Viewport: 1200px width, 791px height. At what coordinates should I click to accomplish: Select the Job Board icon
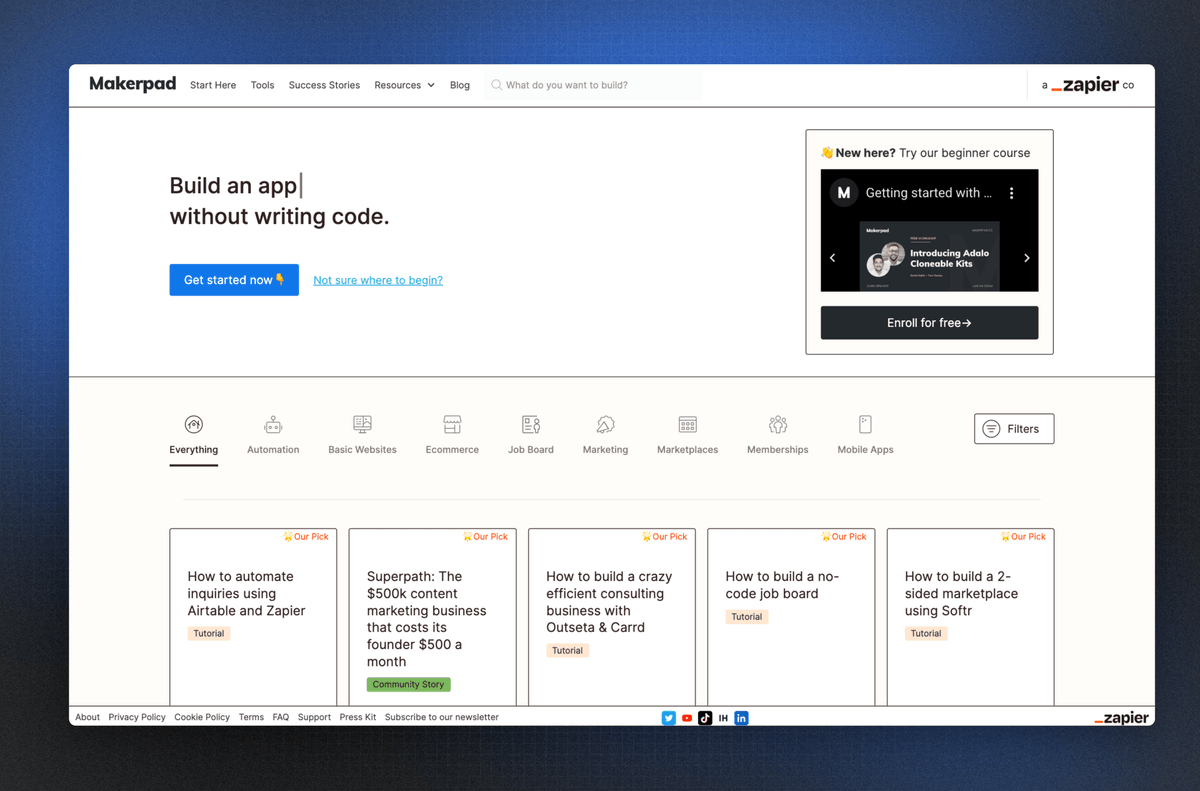(x=531, y=424)
